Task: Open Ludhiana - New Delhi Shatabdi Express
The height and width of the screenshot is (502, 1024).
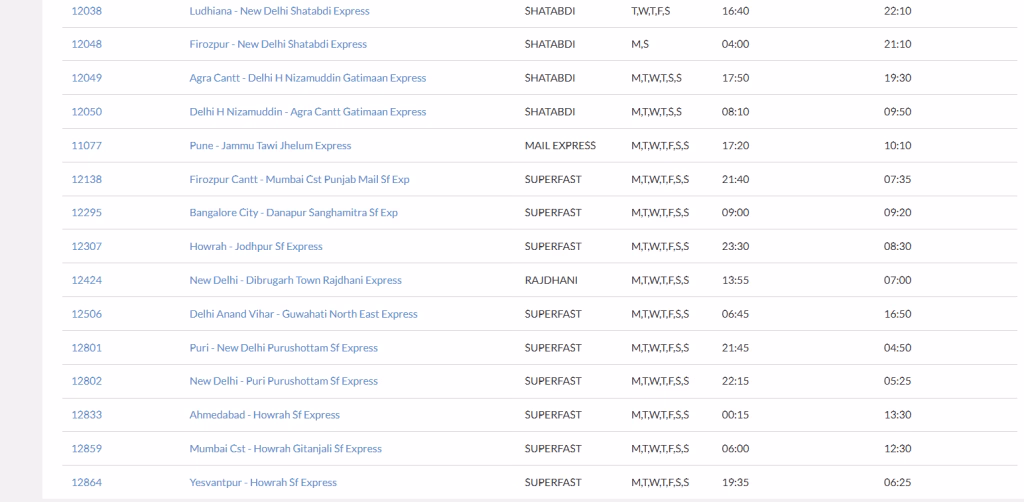Action: [x=280, y=11]
